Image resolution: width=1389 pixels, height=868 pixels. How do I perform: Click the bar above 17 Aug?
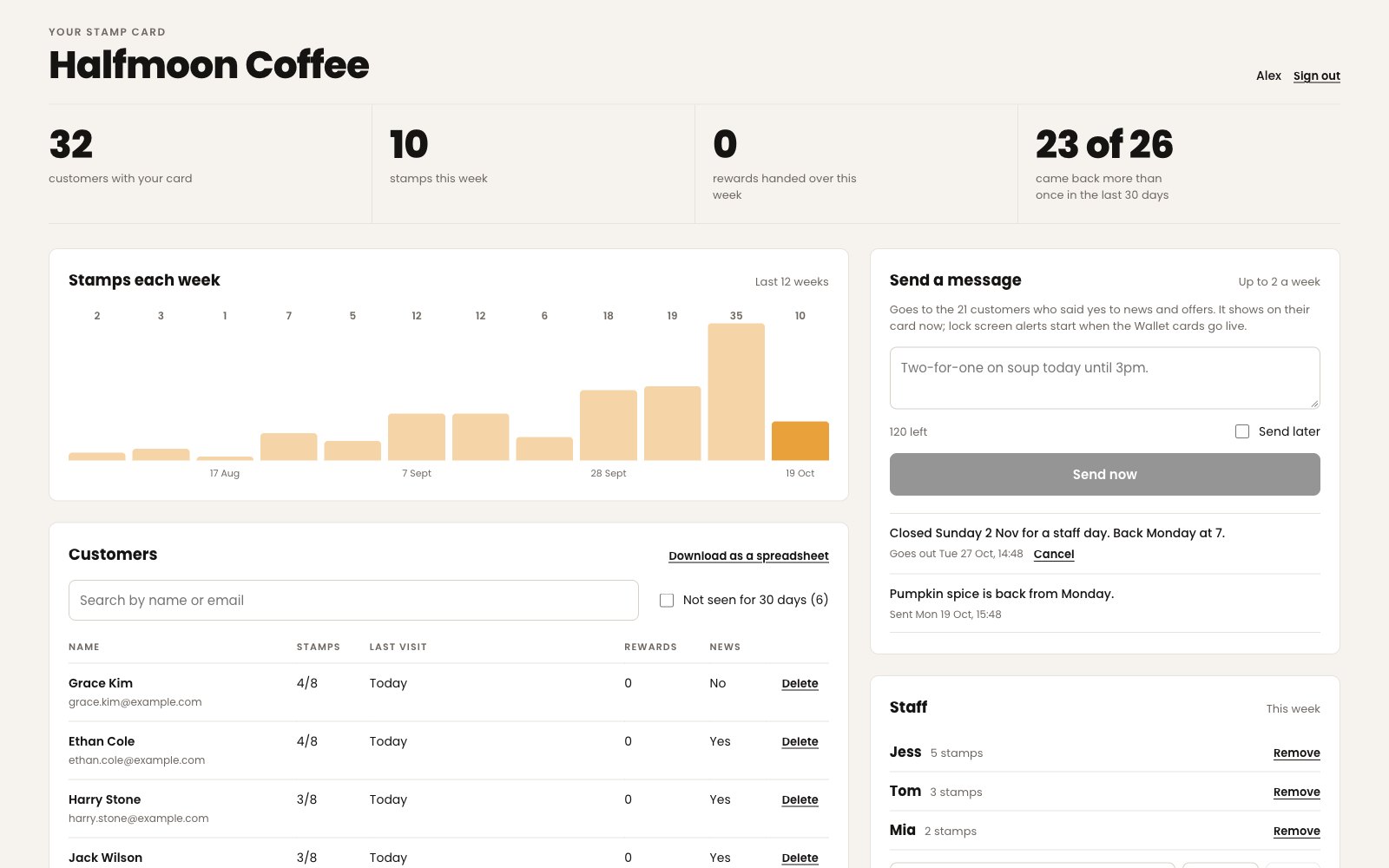[x=225, y=457]
